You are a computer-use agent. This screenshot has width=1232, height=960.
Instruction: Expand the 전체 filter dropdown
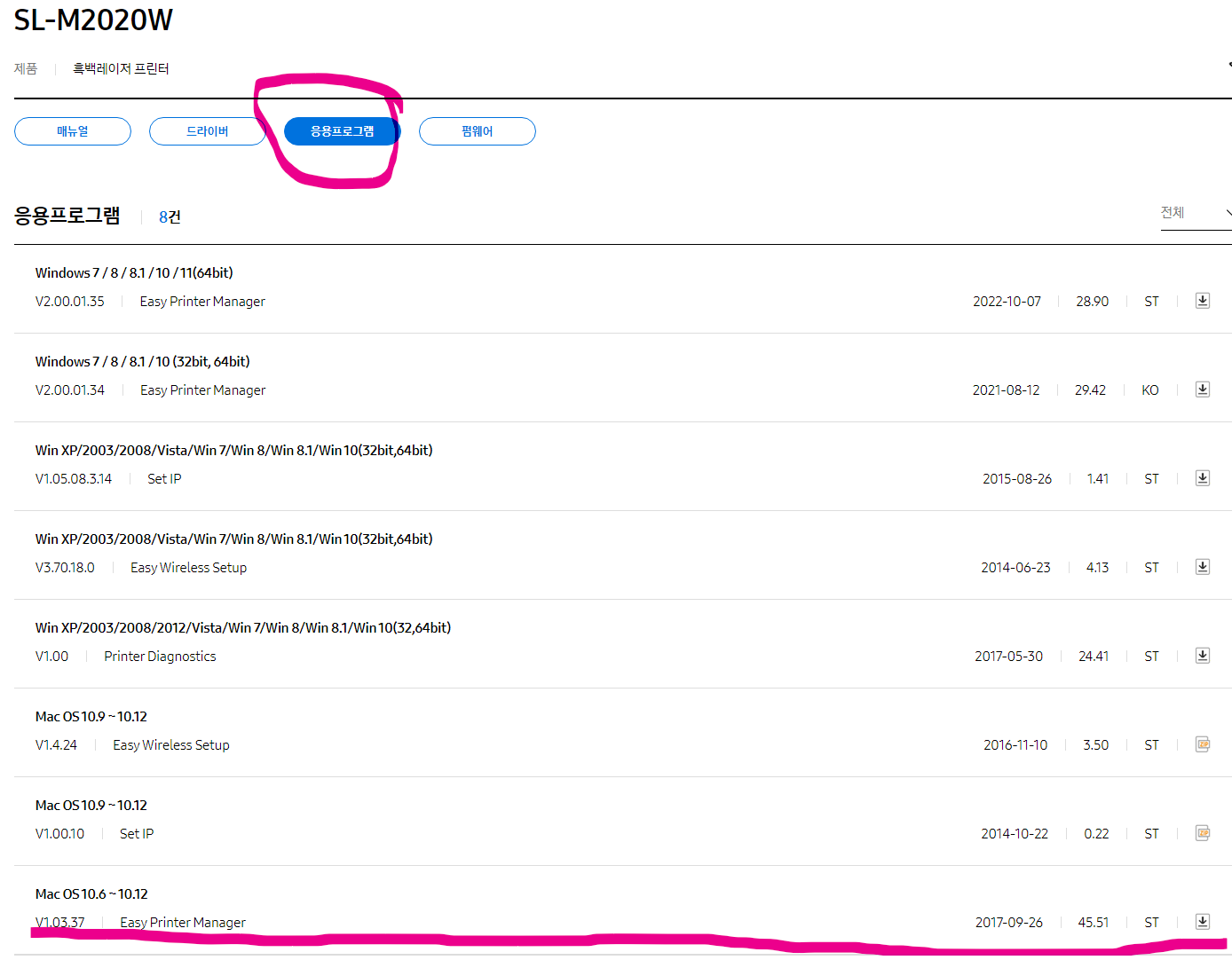1196,213
